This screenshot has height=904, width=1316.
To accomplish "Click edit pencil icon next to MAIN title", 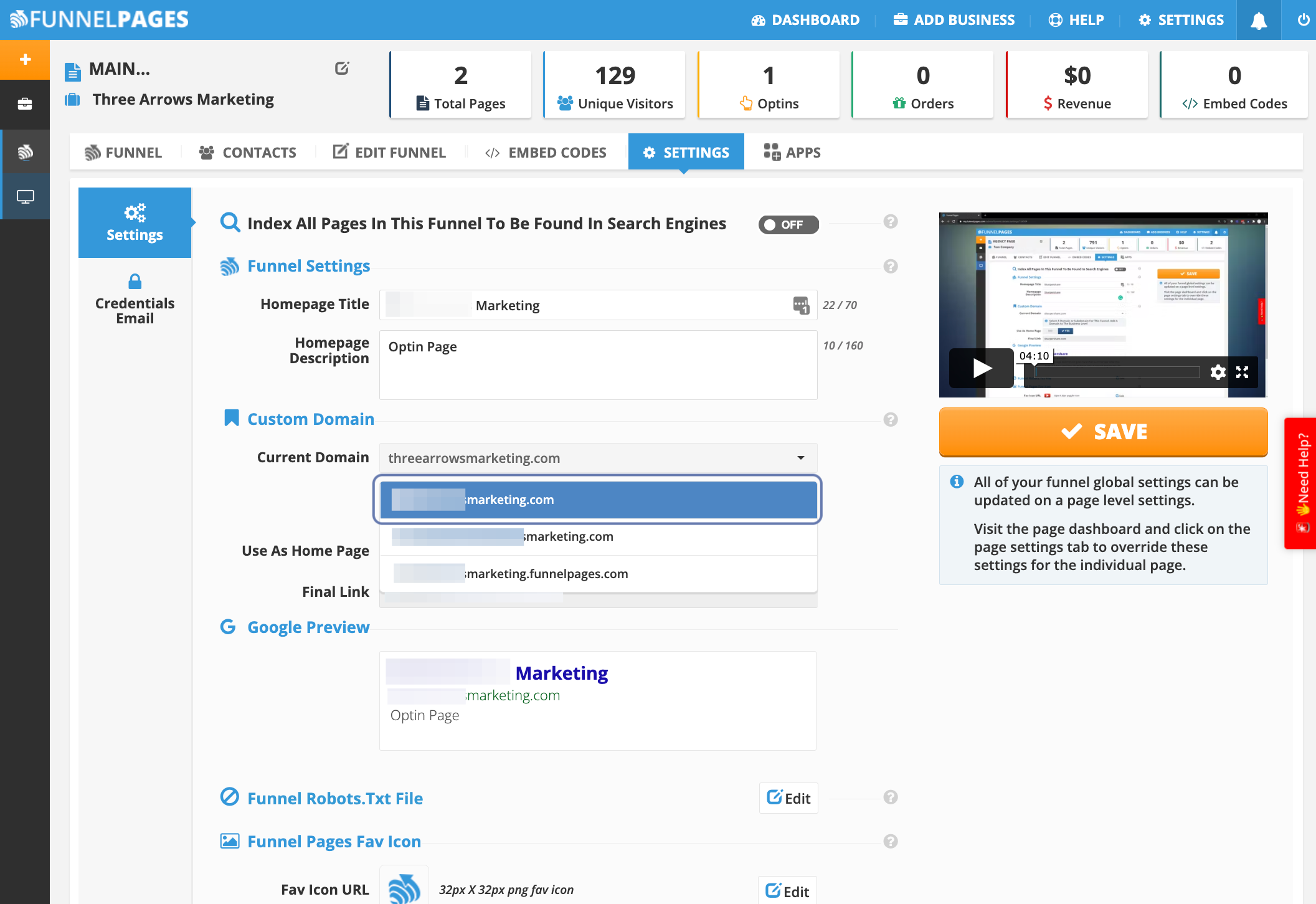I will point(342,69).
